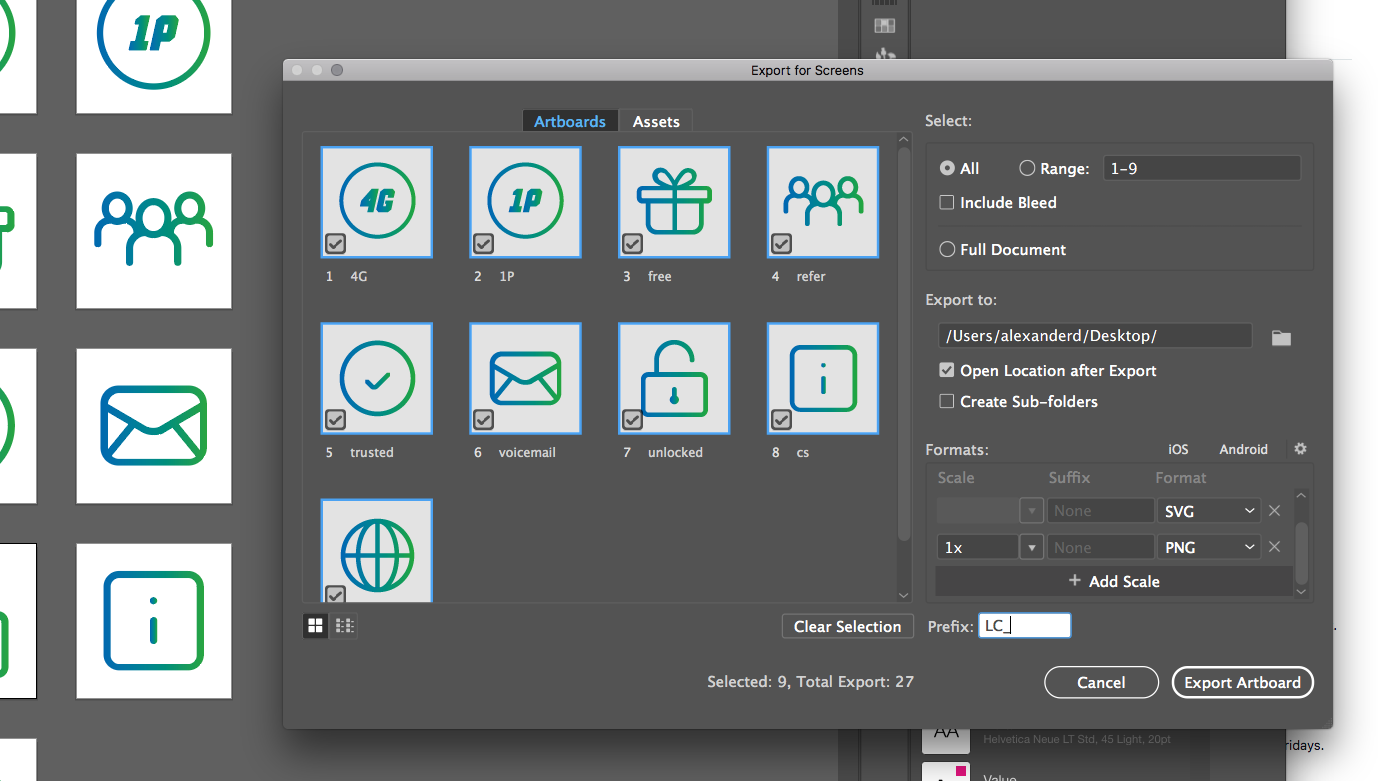
Task: Remove the 1x PNG format row
Action: coord(1275,546)
